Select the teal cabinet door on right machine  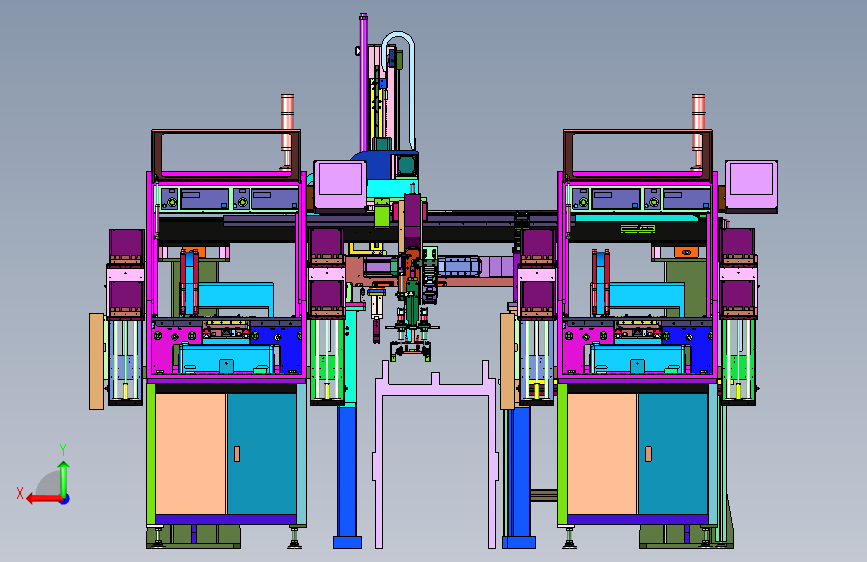point(673,454)
